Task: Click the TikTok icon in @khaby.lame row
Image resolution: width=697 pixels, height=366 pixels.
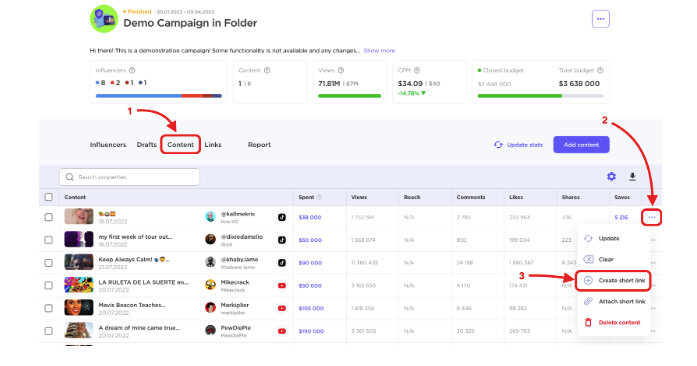Action: (282, 262)
